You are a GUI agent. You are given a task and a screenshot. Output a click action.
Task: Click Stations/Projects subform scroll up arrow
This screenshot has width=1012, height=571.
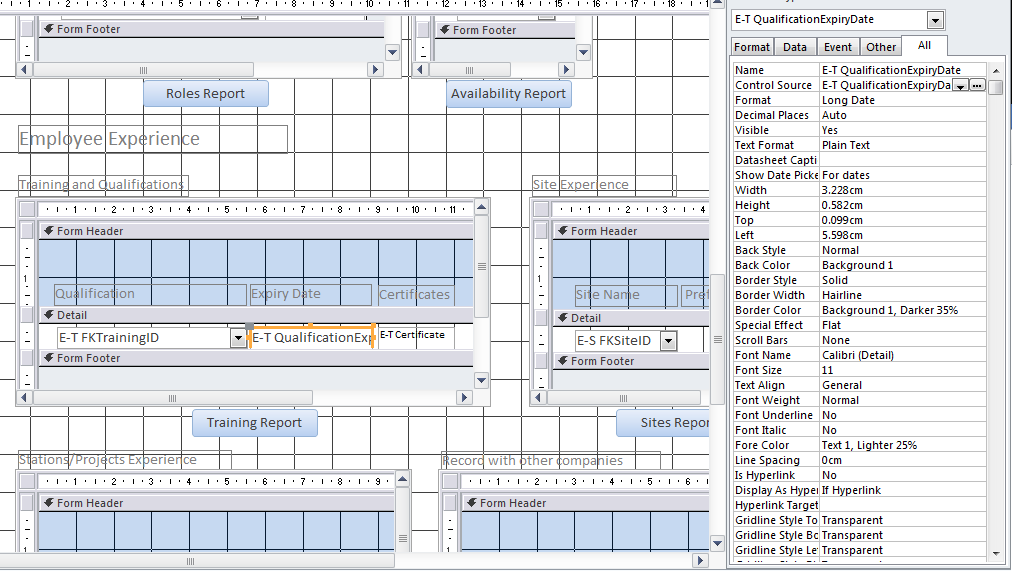403,479
